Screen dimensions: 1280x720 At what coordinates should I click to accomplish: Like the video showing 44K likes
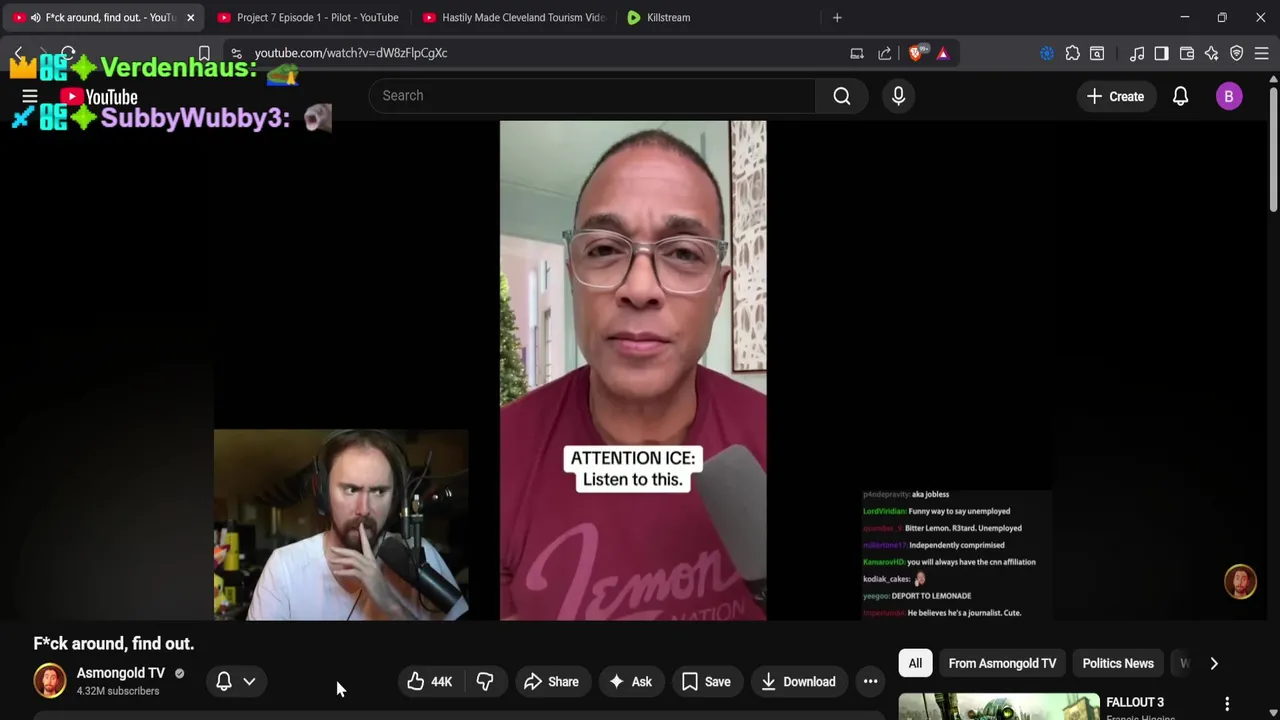pyautogui.click(x=430, y=682)
